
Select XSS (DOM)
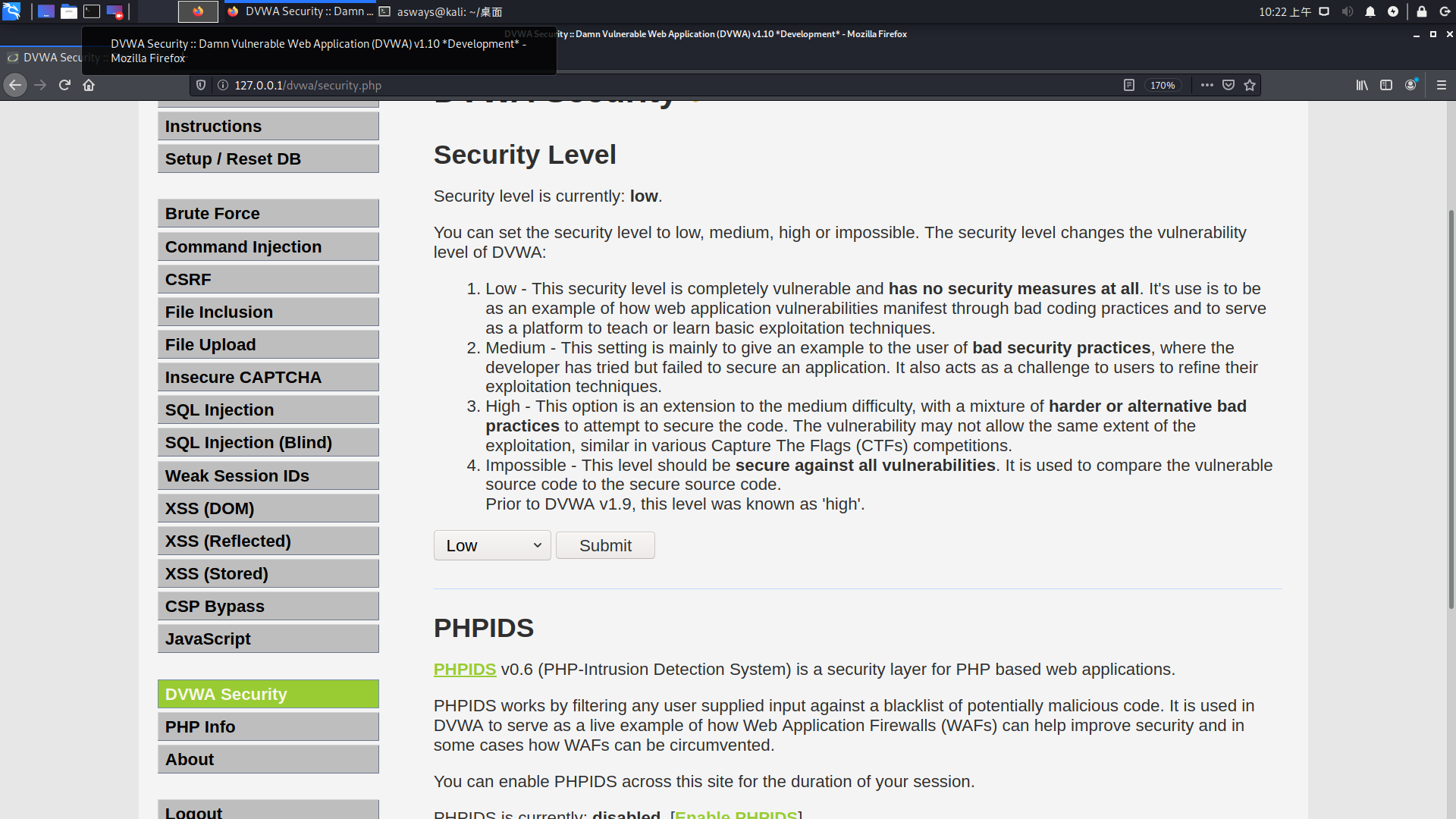(x=268, y=509)
